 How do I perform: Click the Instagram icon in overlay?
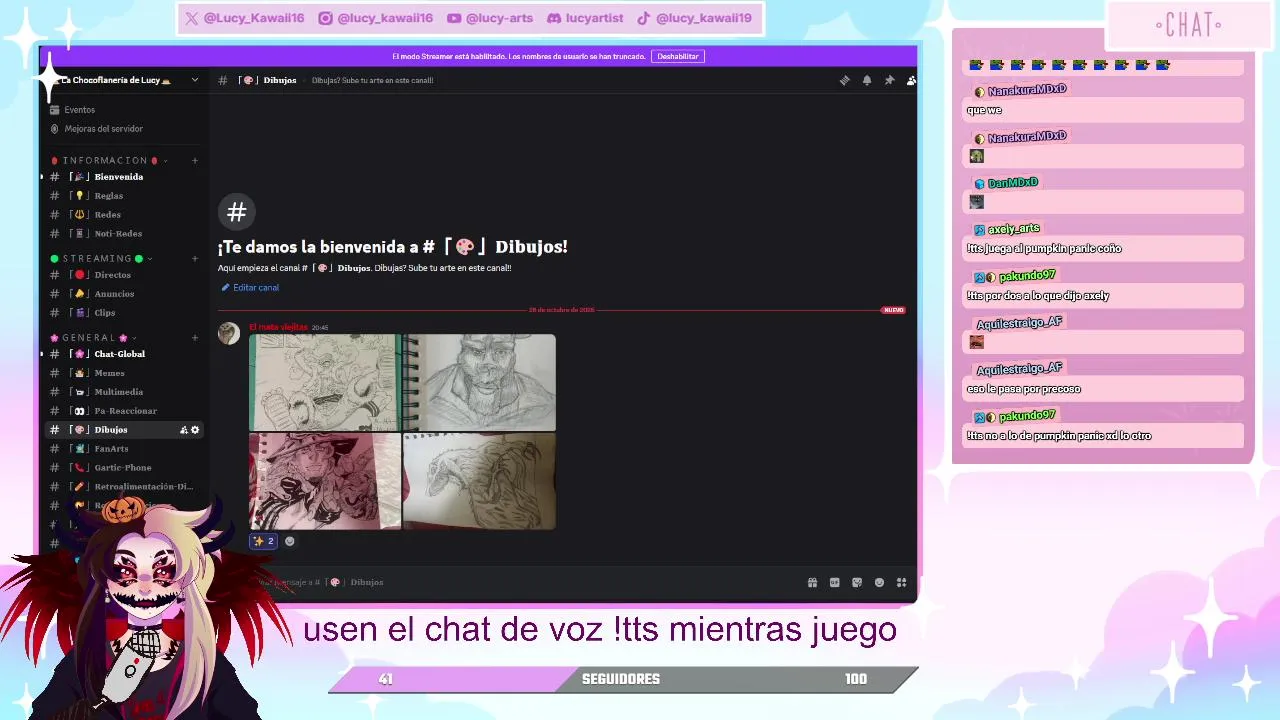point(325,18)
